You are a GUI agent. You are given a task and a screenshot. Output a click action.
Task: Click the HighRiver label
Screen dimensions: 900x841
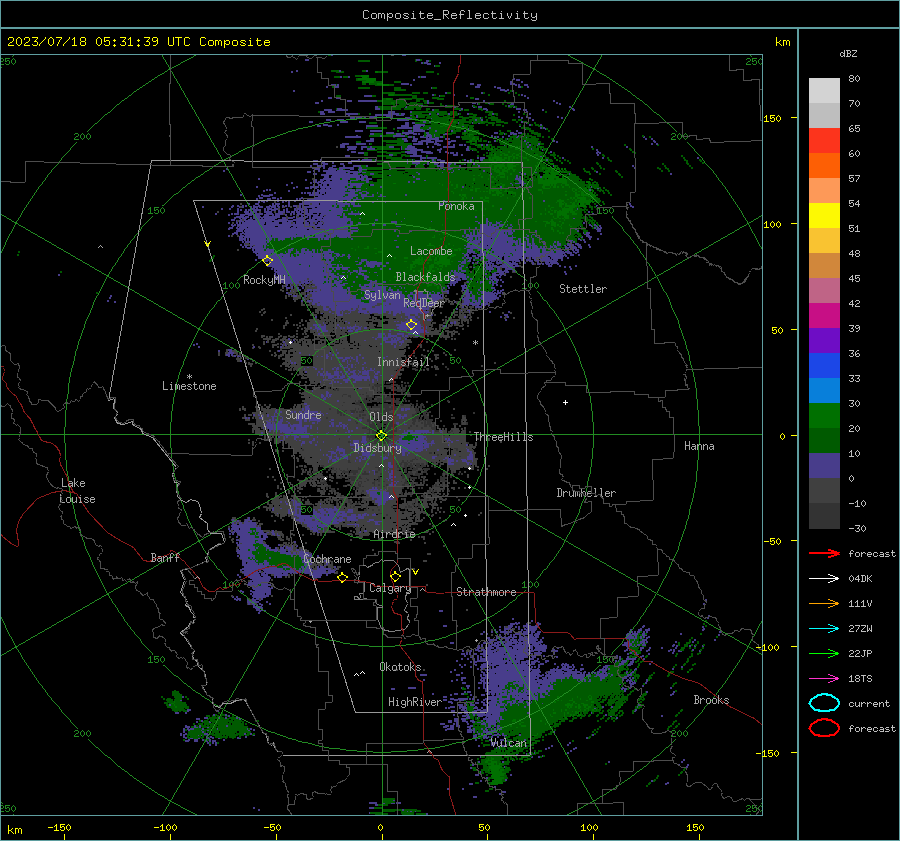pyautogui.click(x=415, y=702)
